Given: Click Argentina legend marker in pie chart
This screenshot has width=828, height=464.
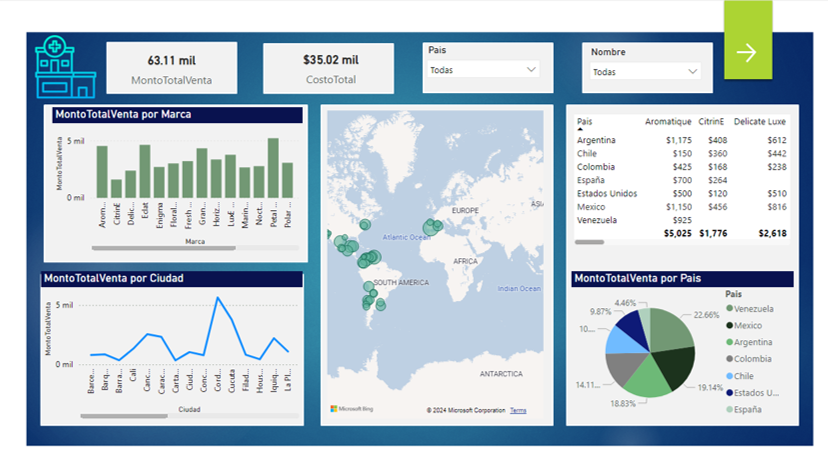Looking at the screenshot, I should [730, 342].
